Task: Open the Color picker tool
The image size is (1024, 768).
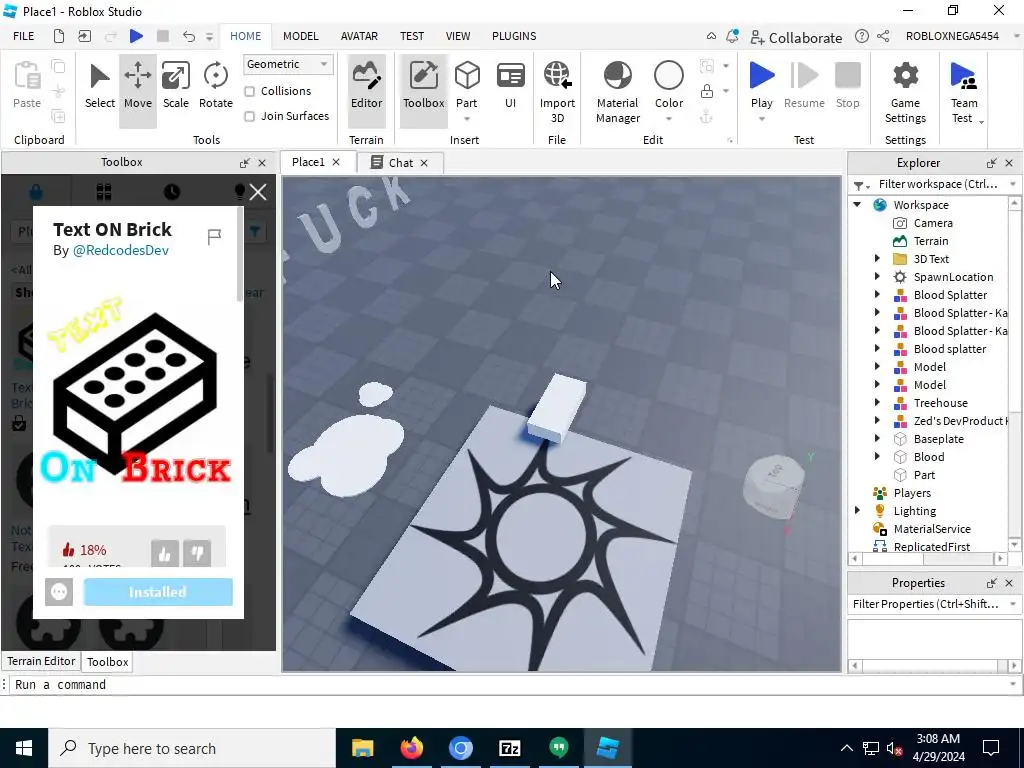Action: pos(669,84)
